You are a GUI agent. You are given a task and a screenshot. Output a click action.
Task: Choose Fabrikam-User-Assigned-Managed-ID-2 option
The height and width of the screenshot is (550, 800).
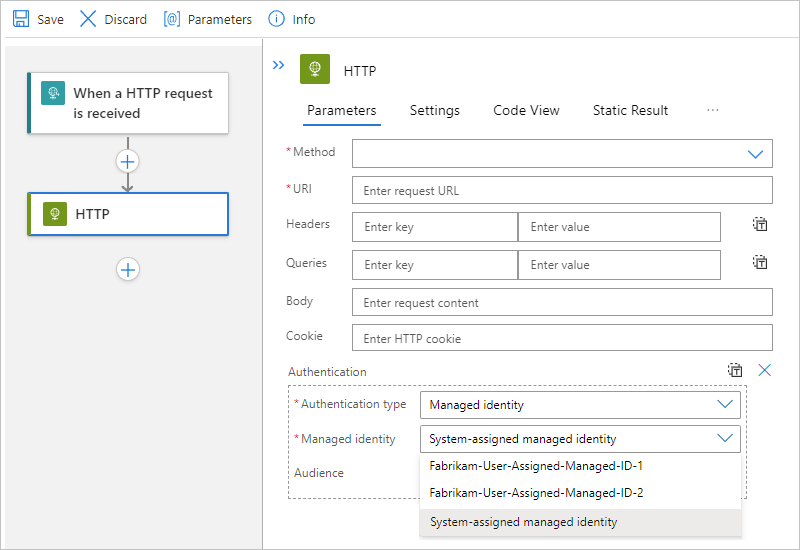point(536,492)
